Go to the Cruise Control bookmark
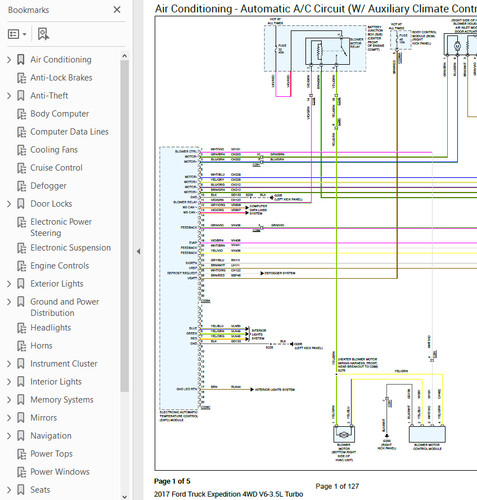 coord(56,168)
